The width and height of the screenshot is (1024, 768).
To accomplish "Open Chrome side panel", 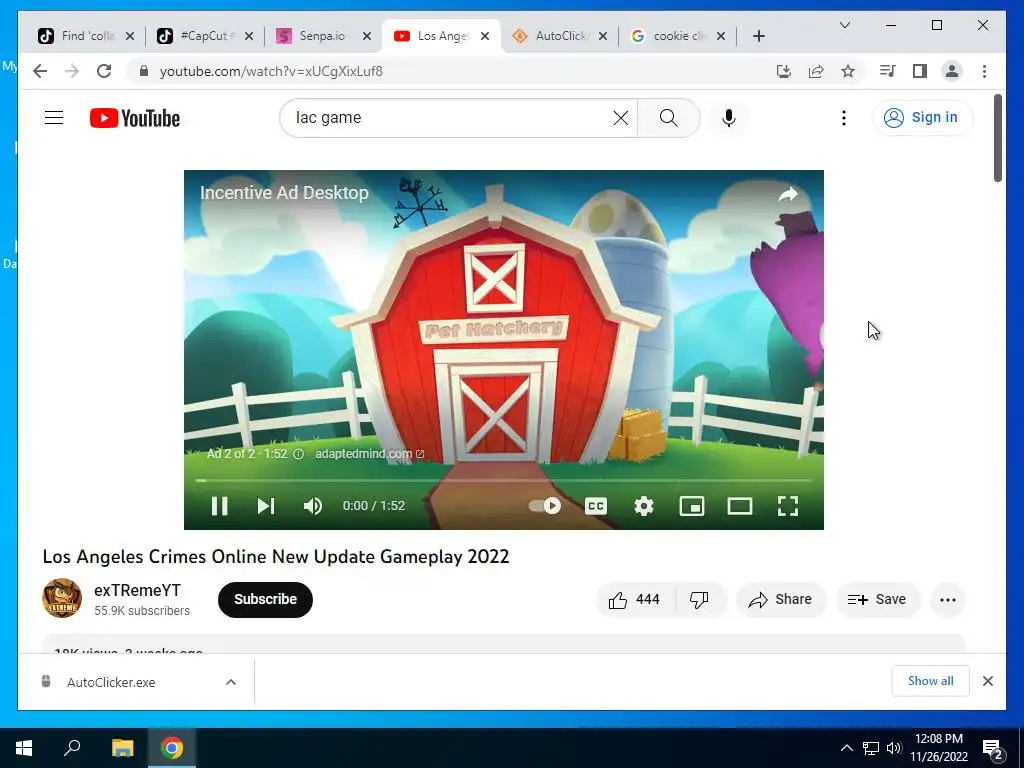I will (920, 71).
